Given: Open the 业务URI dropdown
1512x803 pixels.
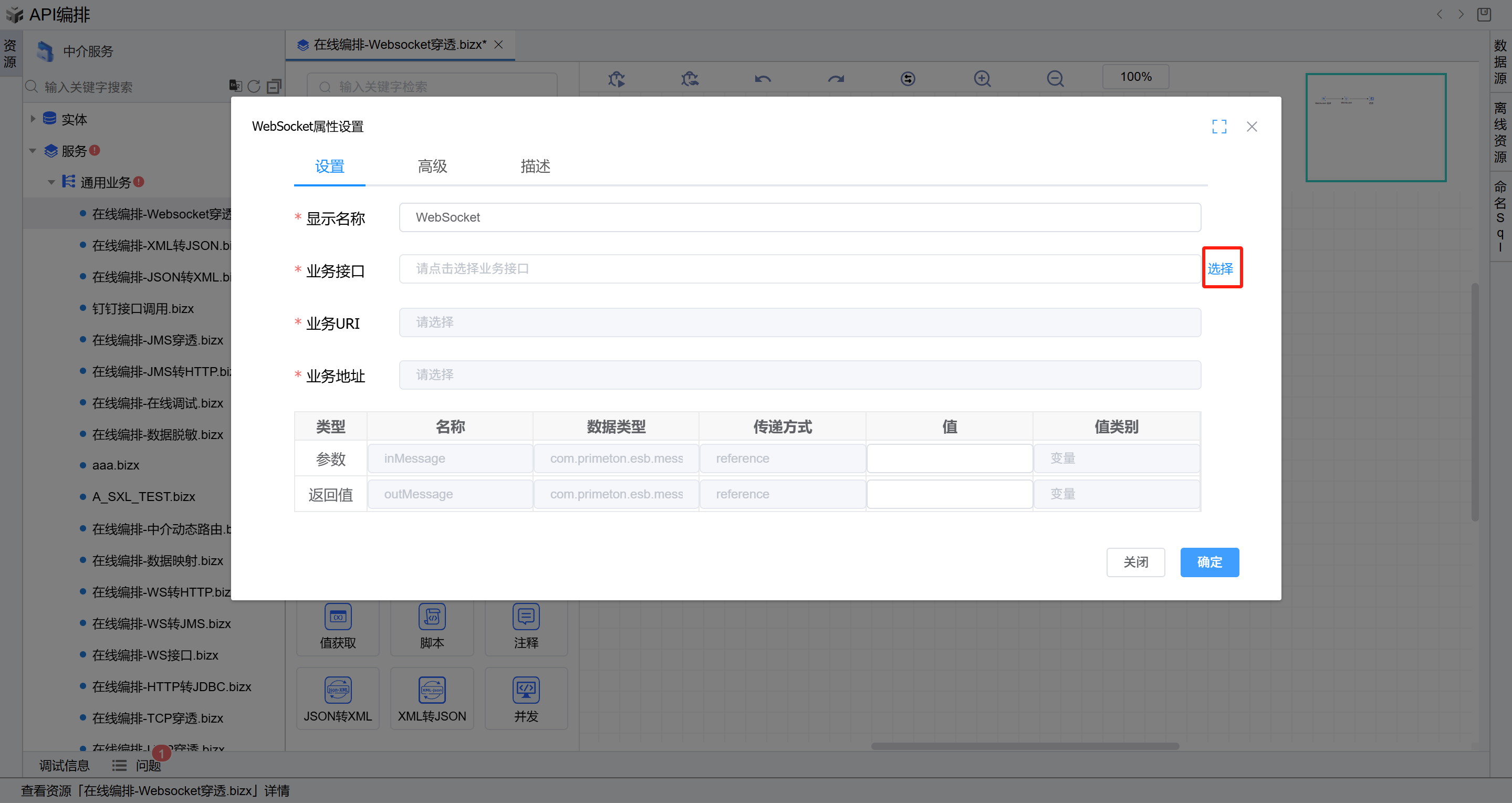Looking at the screenshot, I should 799,322.
